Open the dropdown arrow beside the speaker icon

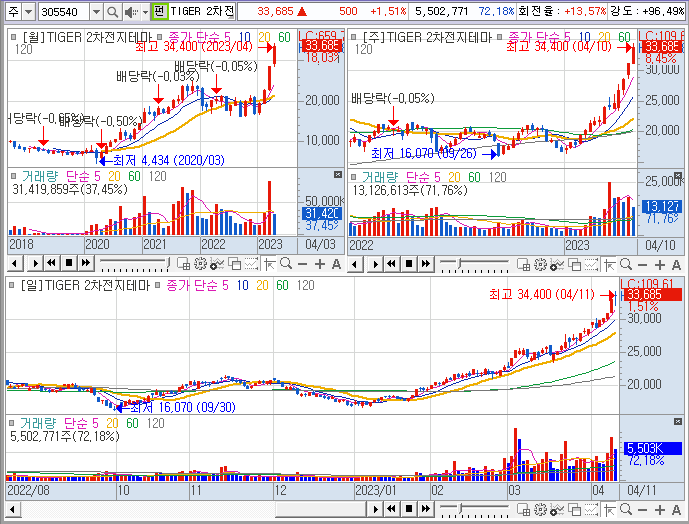[x=145, y=12]
